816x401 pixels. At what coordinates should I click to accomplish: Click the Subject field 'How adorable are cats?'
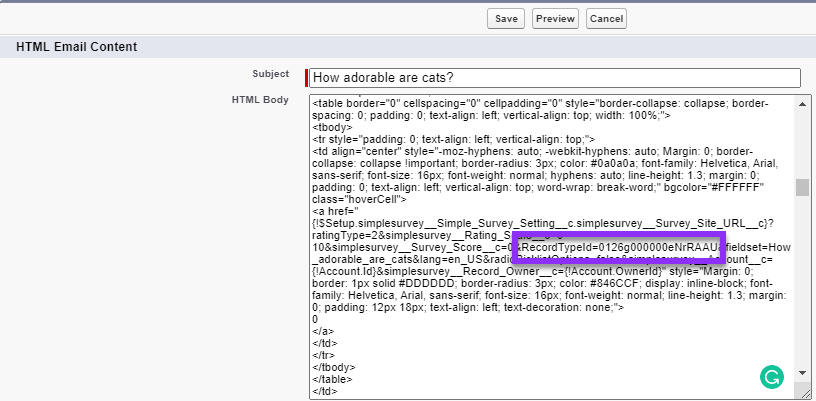coord(555,78)
